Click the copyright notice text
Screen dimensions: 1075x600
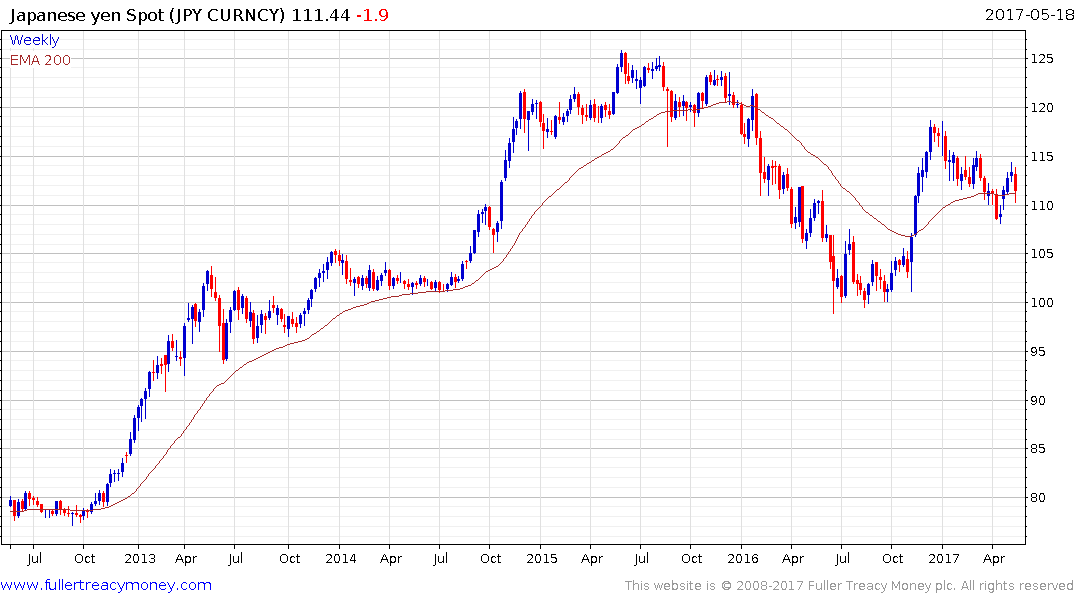pos(849,586)
